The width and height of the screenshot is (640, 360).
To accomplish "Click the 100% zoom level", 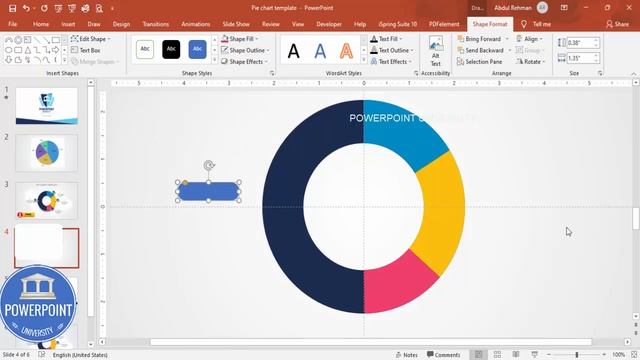I will tap(618, 355).
